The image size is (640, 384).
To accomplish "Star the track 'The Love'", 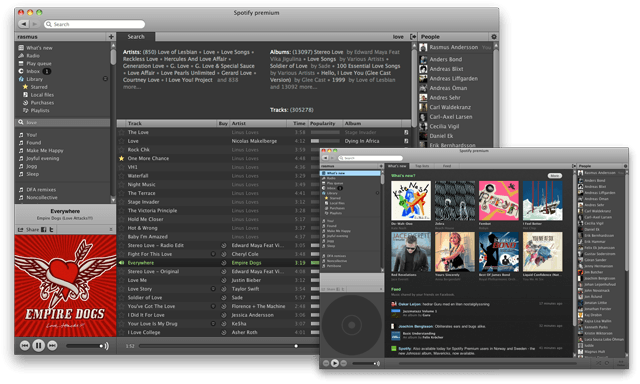I will [x=121, y=132].
